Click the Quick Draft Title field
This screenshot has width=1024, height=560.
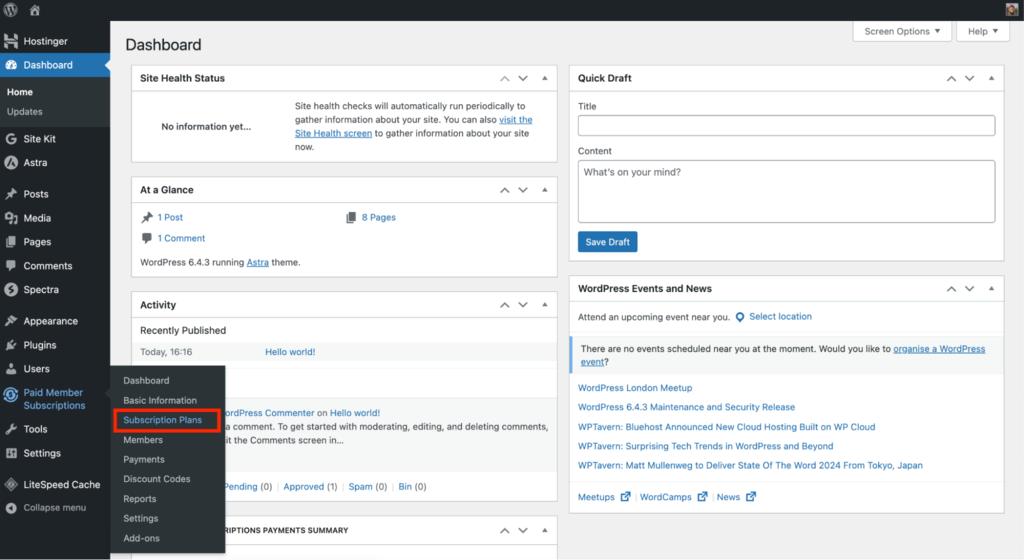(786, 125)
